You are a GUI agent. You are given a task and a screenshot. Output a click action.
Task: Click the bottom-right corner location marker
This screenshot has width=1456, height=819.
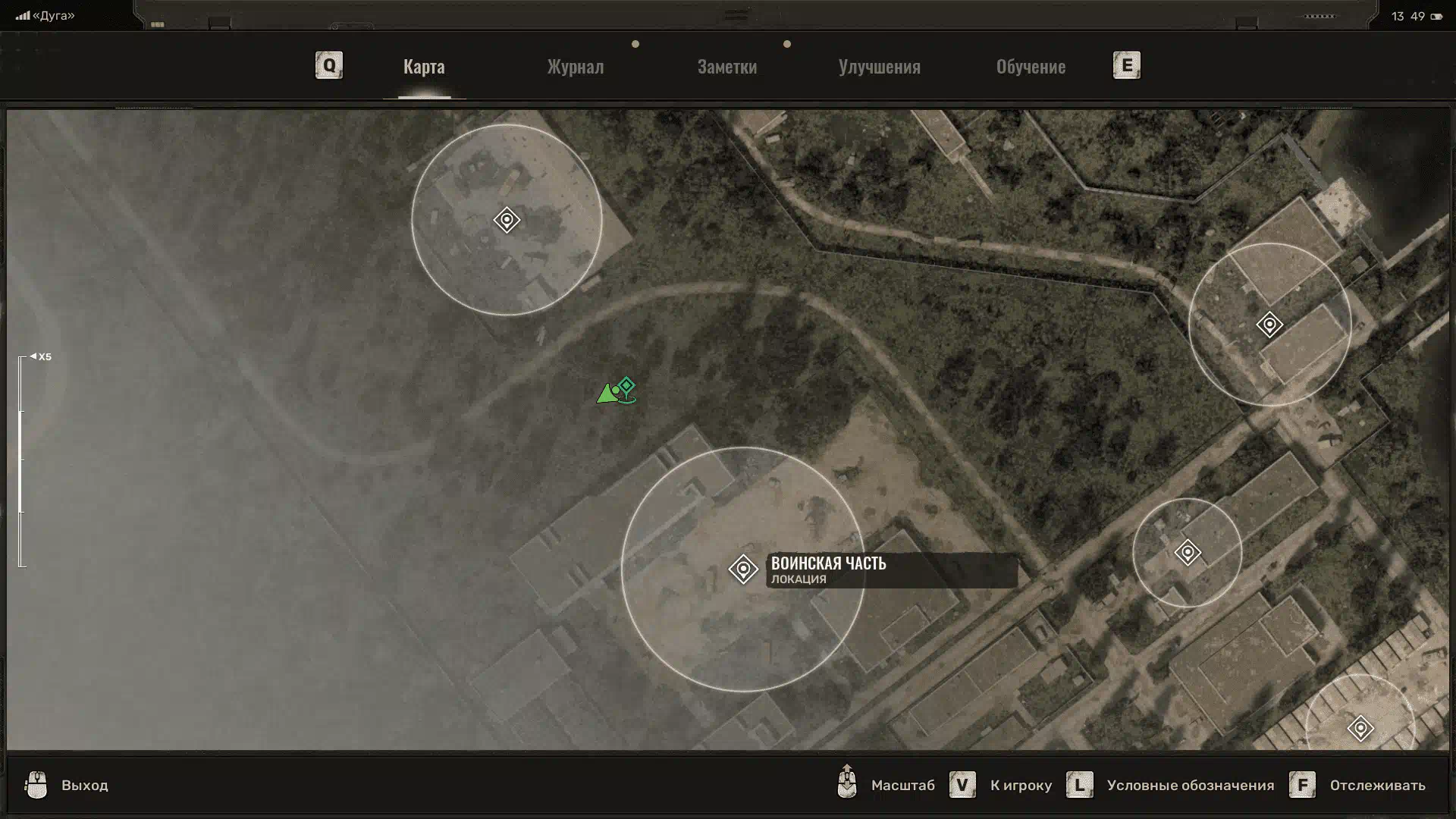point(1360,728)
